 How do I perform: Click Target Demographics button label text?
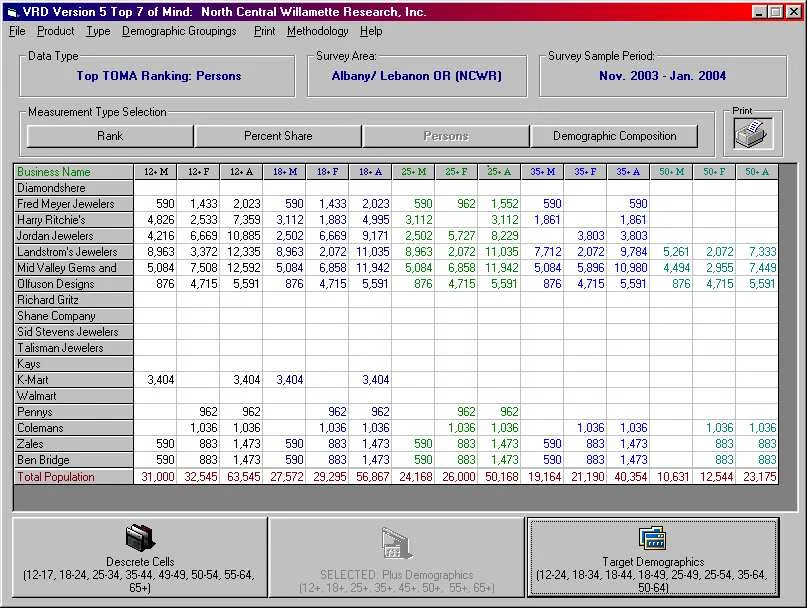click(653, 562)
